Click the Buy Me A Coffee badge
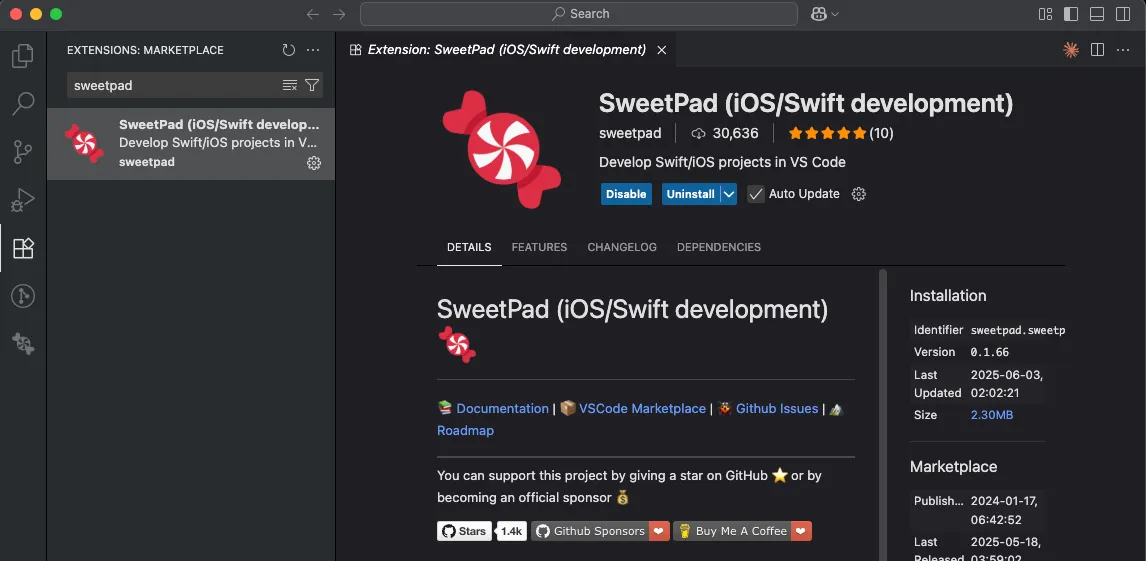 pyautogui.click(x=743, y=531)
